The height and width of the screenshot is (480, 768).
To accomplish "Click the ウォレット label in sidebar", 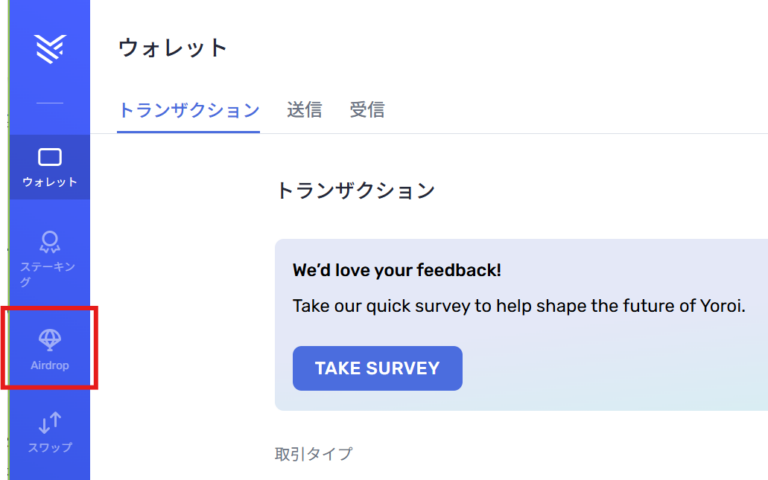I will [49, 183].
